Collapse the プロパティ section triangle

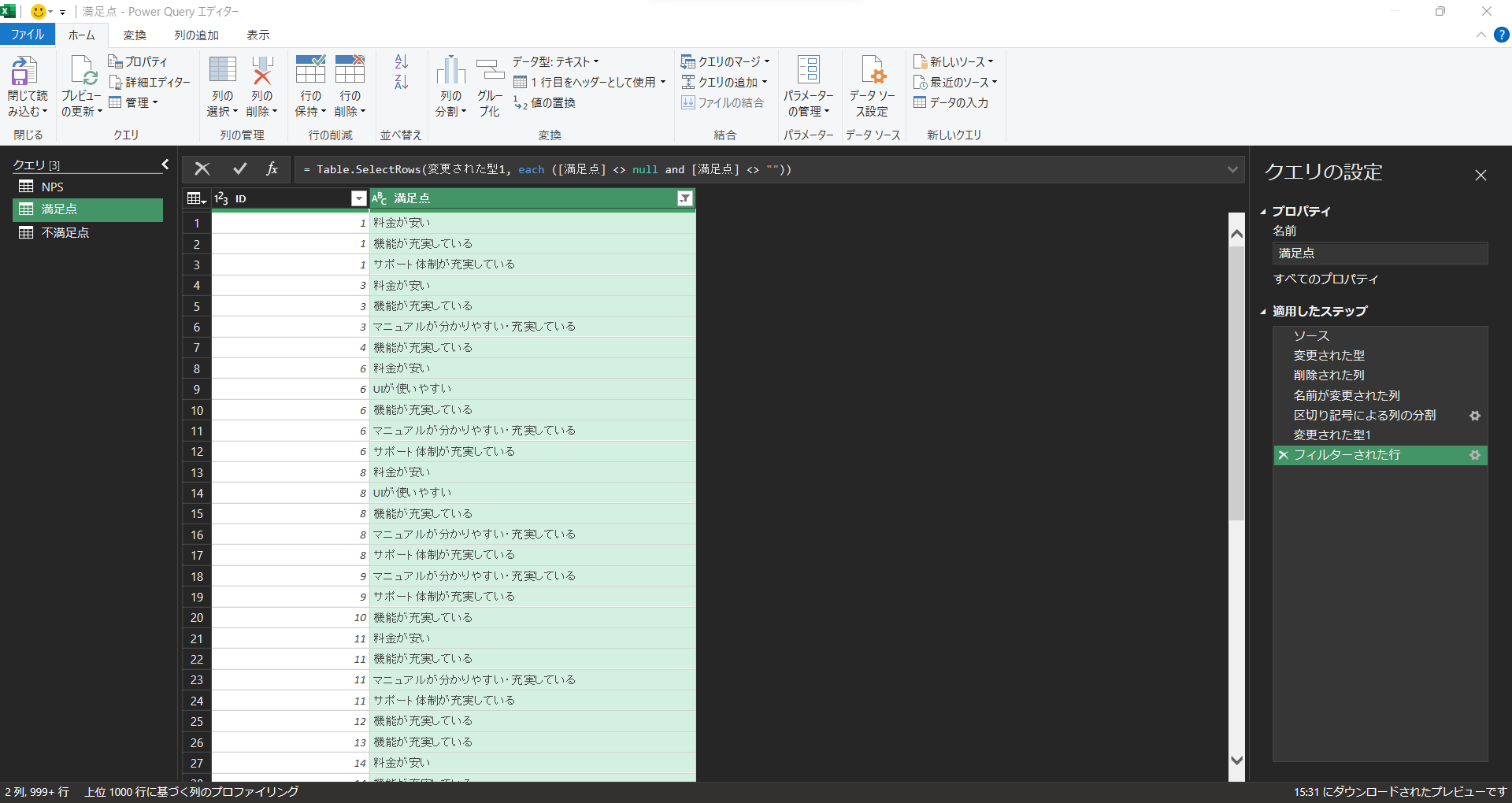1263,212
